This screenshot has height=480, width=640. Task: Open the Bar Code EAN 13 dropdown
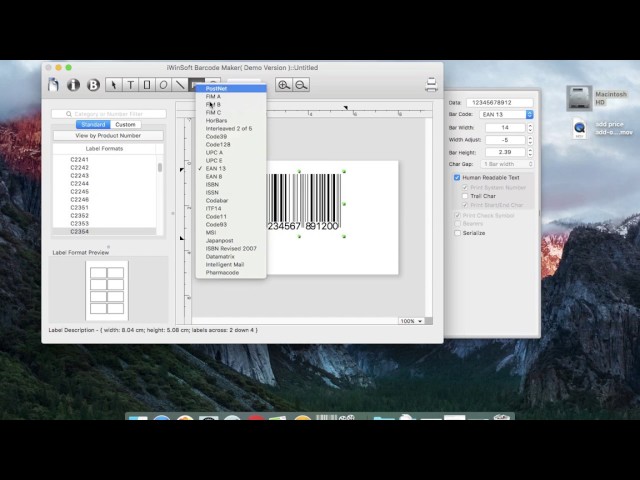(506, 114)
